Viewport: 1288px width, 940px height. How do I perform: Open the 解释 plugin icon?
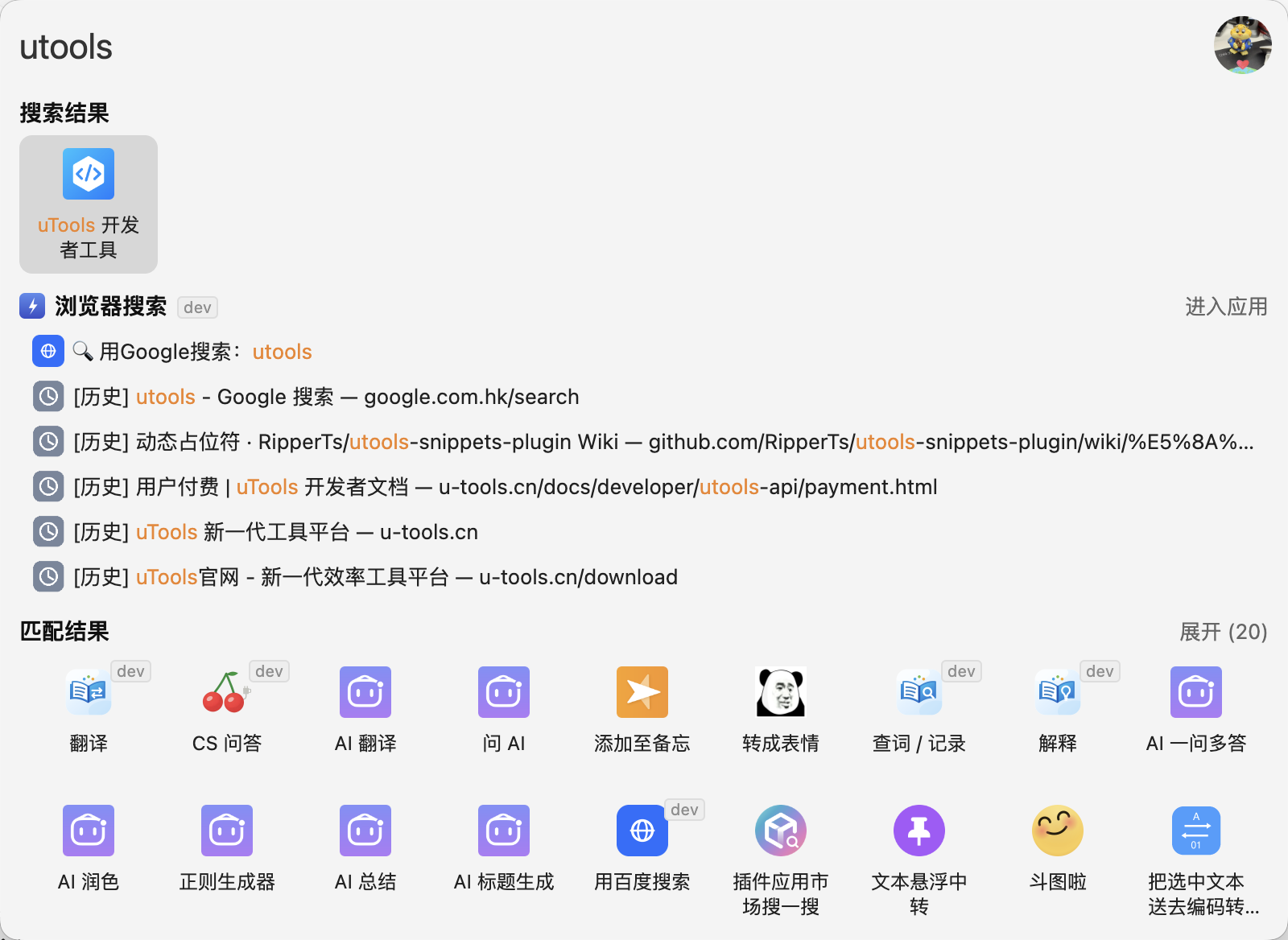tap(1058, 692)
